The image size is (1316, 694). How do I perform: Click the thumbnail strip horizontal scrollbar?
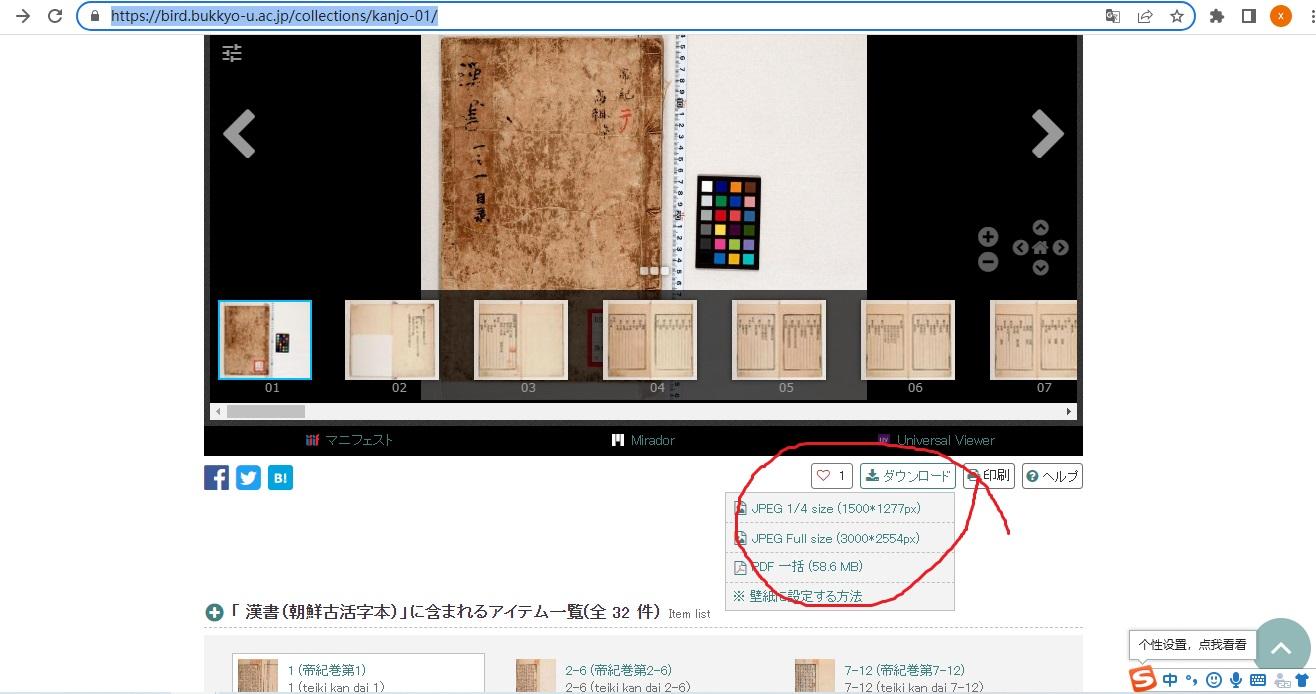[x=640, y=411]
